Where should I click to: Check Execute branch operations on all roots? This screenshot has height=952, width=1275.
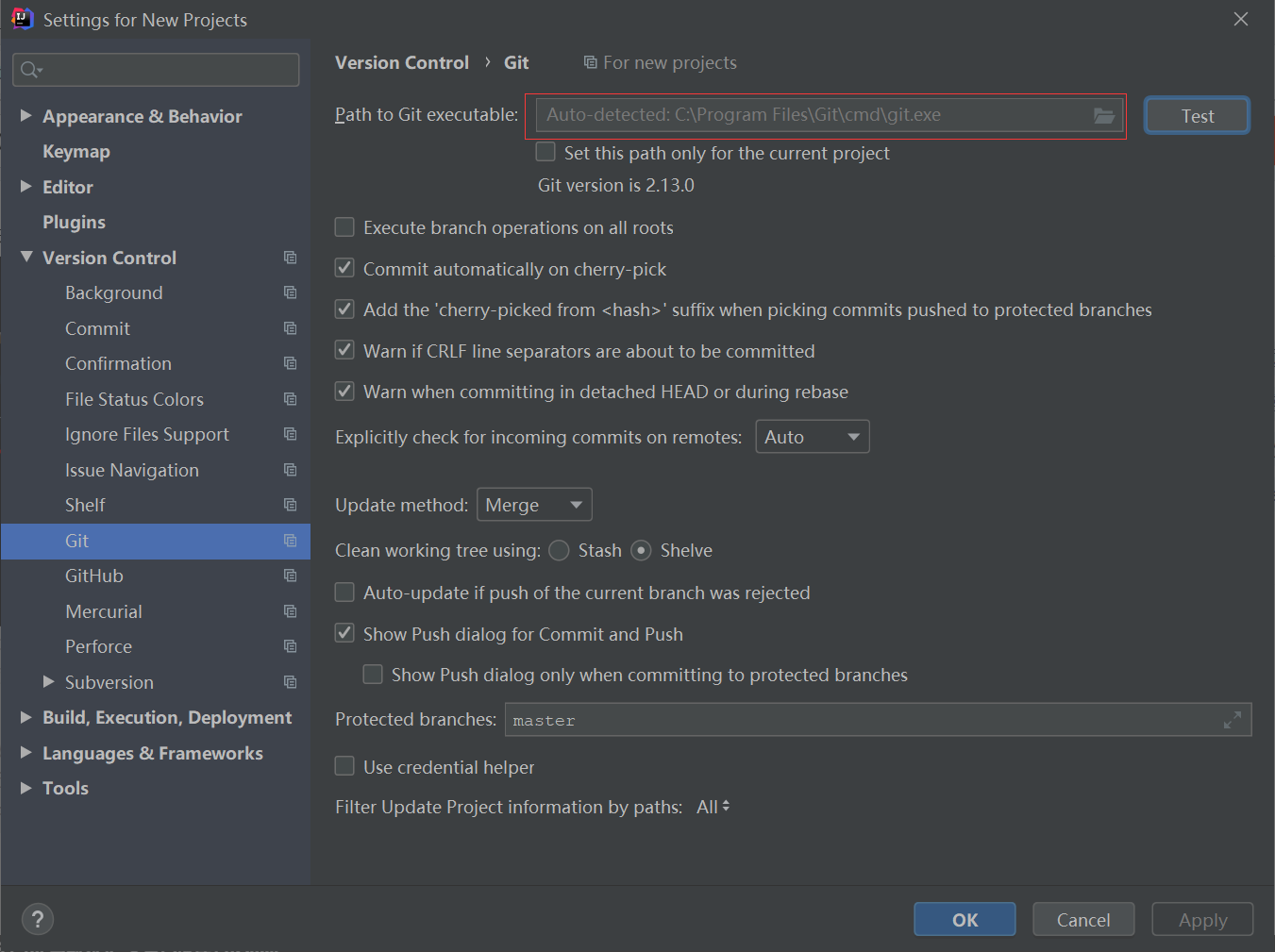344,227
